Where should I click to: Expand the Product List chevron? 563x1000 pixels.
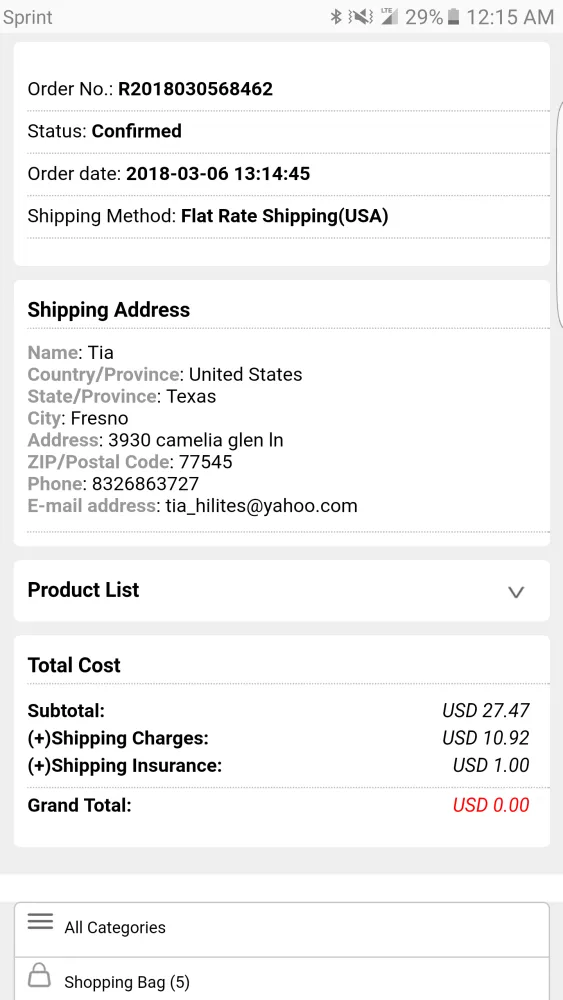coord(515,592)
